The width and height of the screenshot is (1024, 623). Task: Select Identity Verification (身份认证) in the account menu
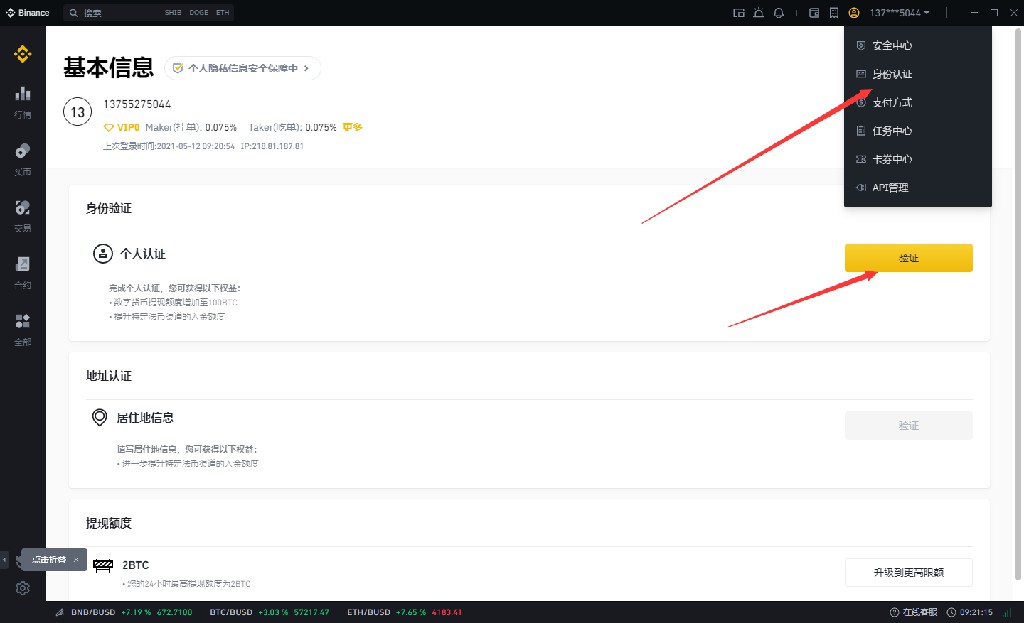(x=918, y=74)
